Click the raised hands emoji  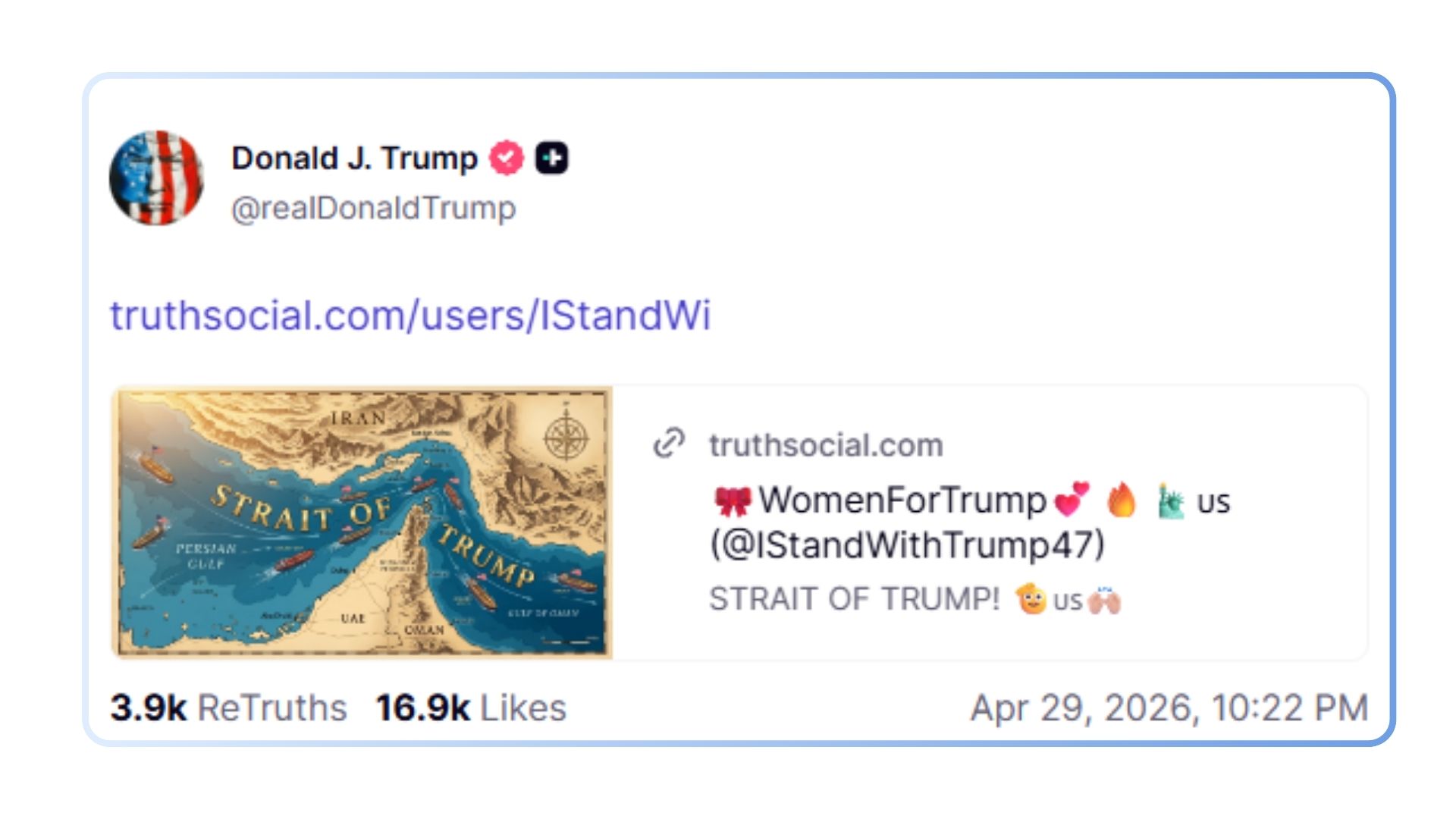click(x=1104, y=601)
